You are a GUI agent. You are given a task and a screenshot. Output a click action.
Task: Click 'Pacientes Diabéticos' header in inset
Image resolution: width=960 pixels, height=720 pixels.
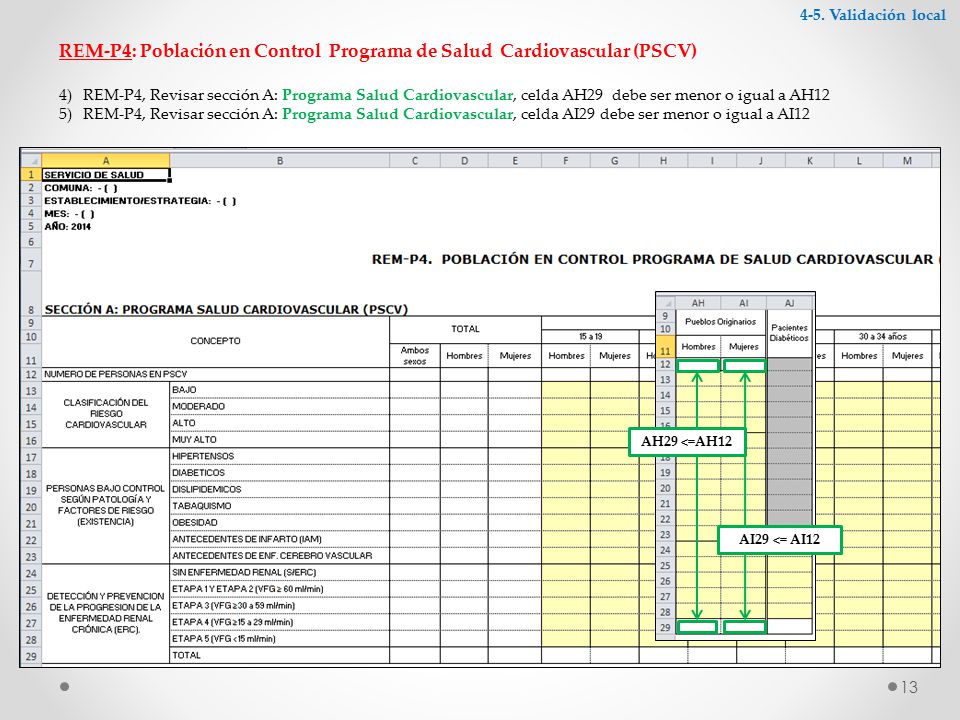pos(789,333)
